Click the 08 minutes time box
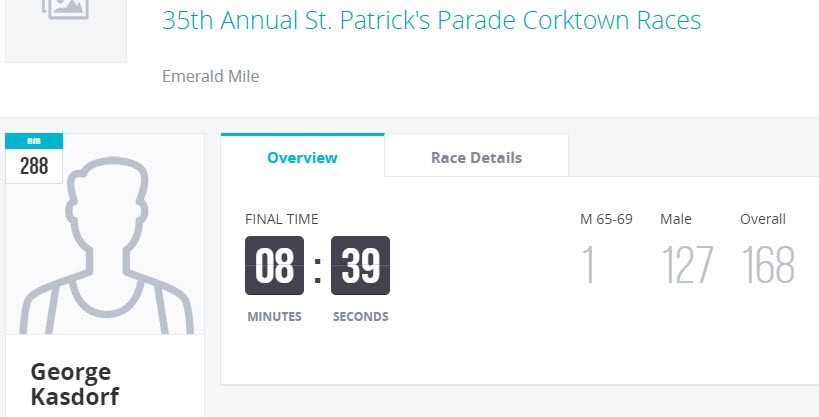Screen dimensions: 819x417 274,266
